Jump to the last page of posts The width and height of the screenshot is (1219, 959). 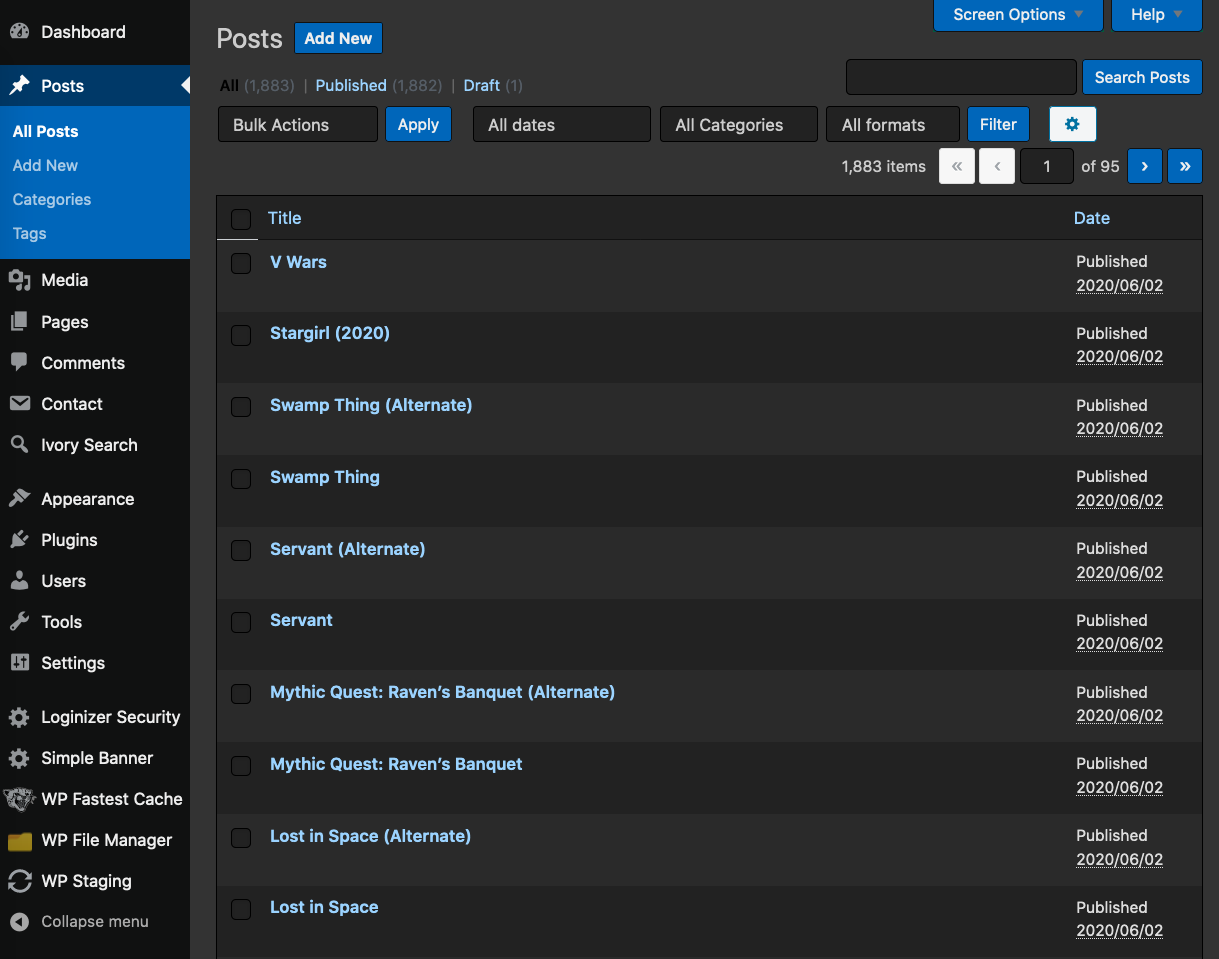1185,166
